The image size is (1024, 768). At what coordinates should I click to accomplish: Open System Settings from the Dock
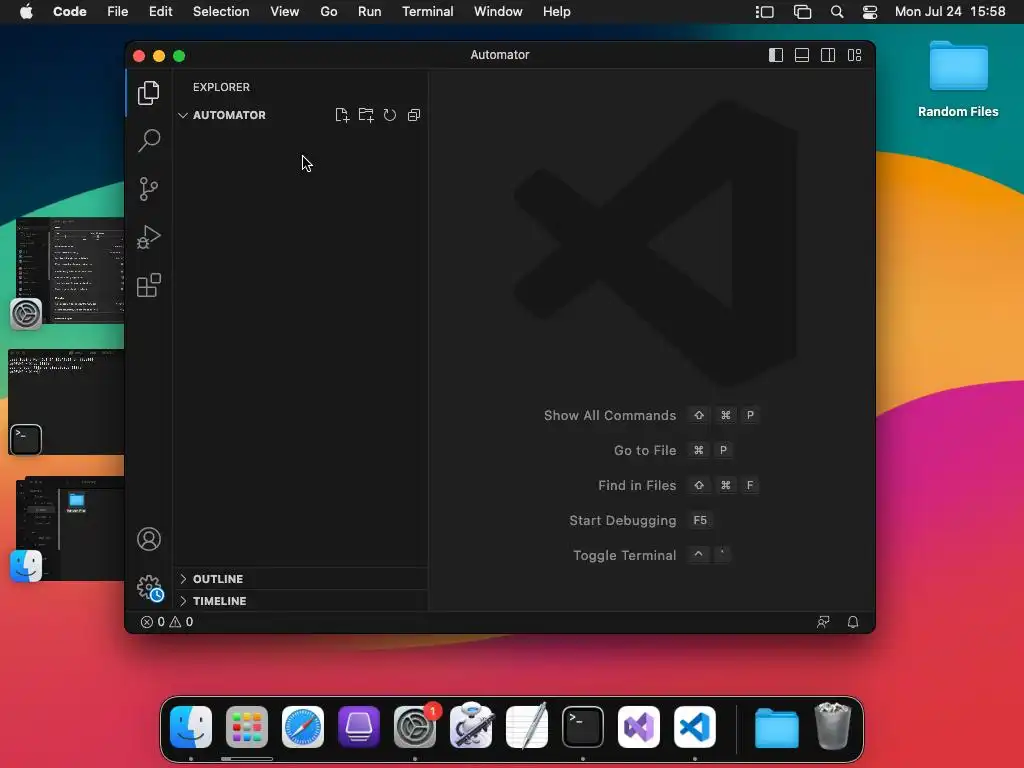click(415, 727)
